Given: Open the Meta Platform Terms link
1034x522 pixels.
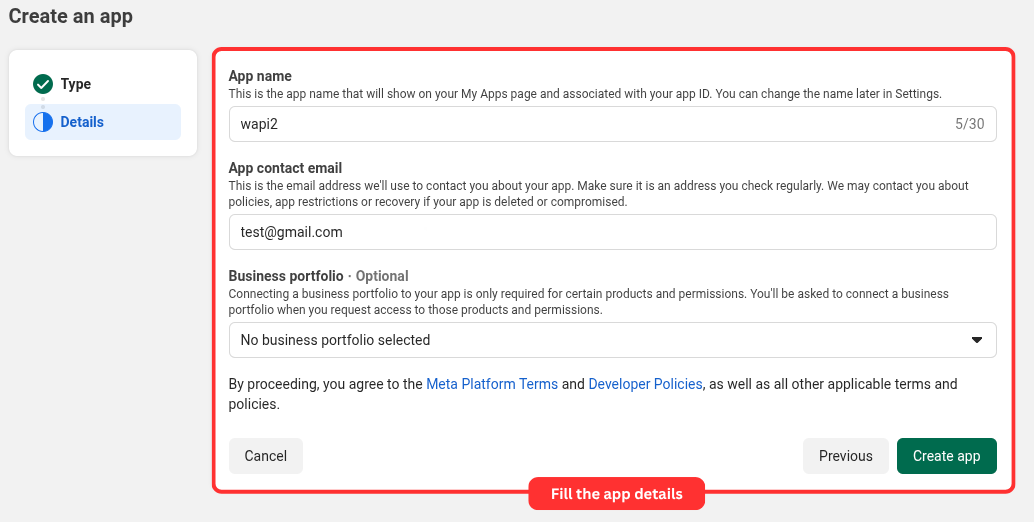Looking at the screenshot, I should [x=492, y=384].
